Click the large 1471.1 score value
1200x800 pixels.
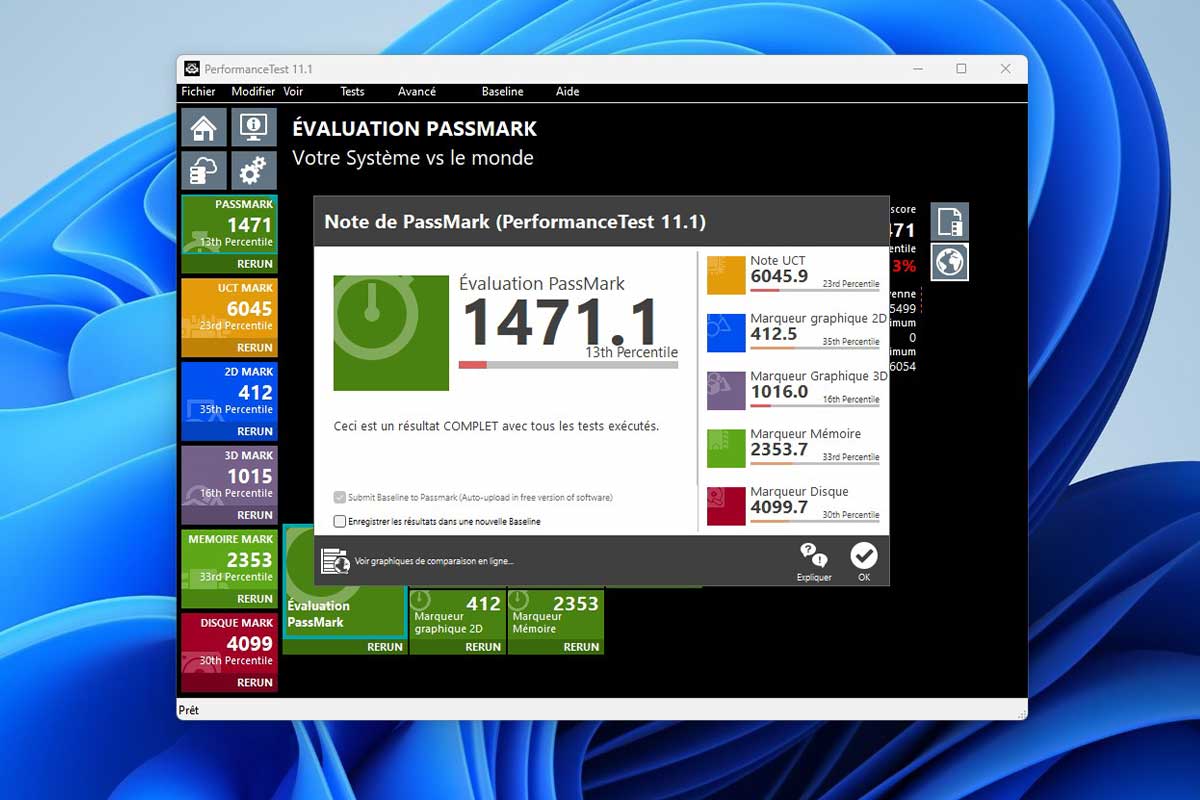point(559,322)
